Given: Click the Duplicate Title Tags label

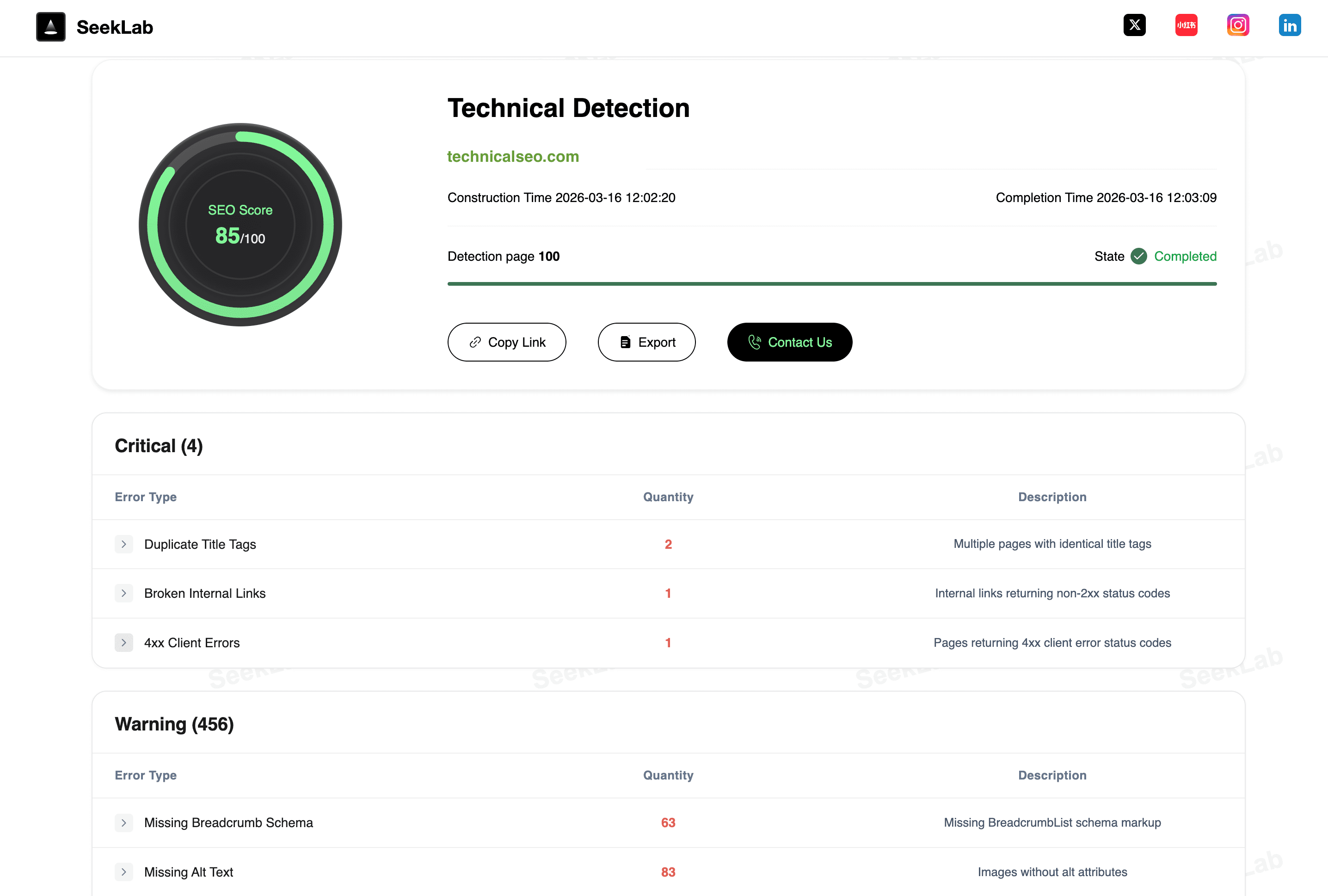Looking at the screenshot, I should pos(200,545).
